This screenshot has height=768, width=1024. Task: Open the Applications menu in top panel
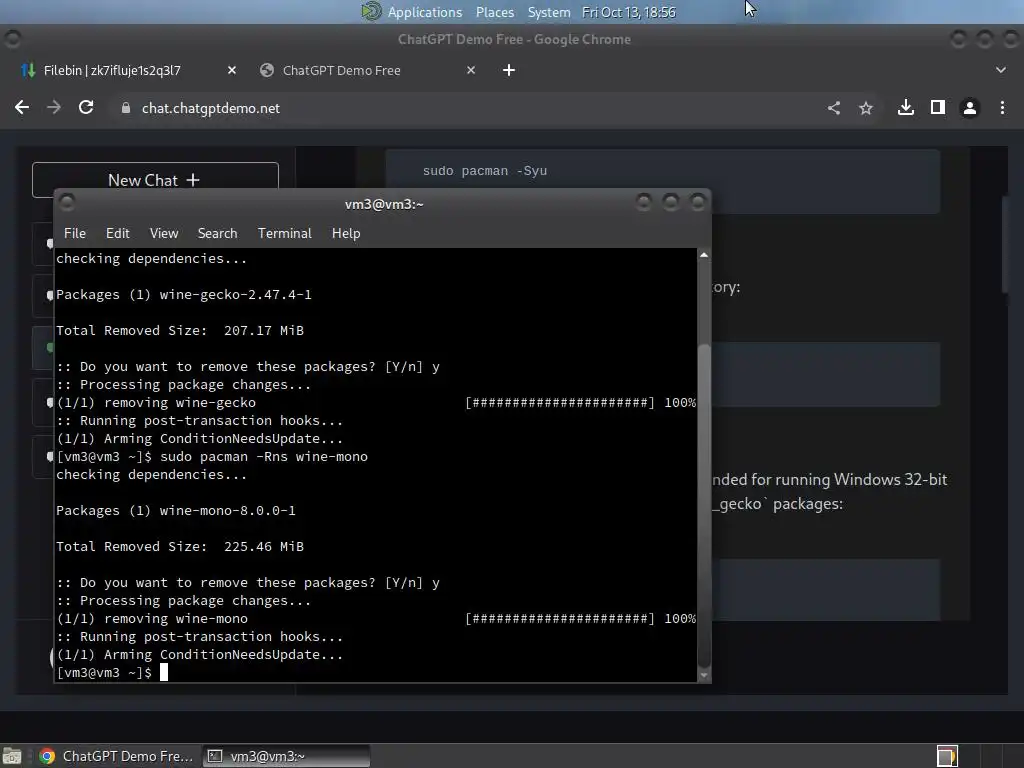(424, 12)
